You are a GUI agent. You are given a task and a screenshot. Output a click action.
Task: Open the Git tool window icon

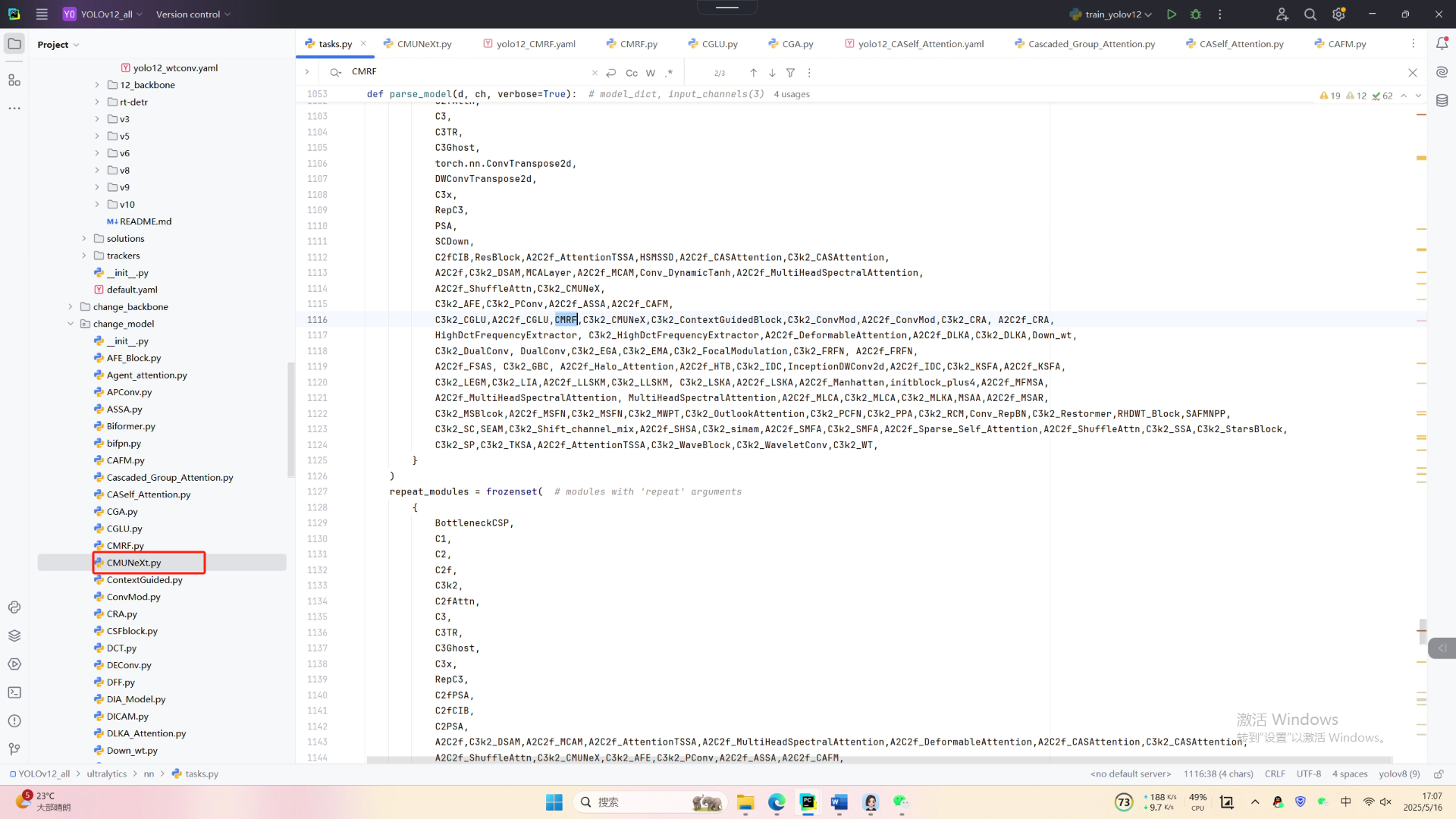pos(14,749)
